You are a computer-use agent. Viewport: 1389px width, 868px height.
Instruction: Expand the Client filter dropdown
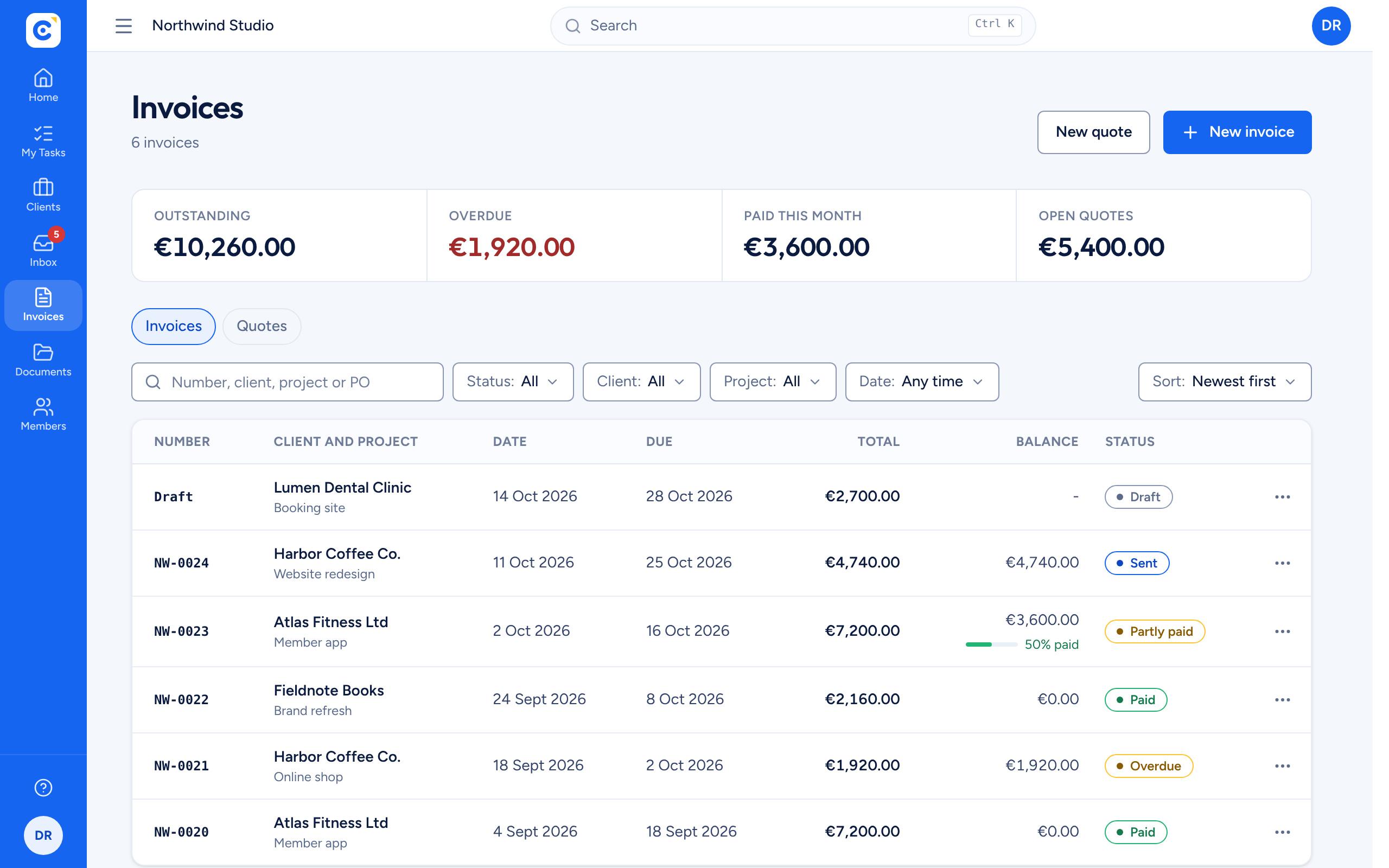coord(641,382)
